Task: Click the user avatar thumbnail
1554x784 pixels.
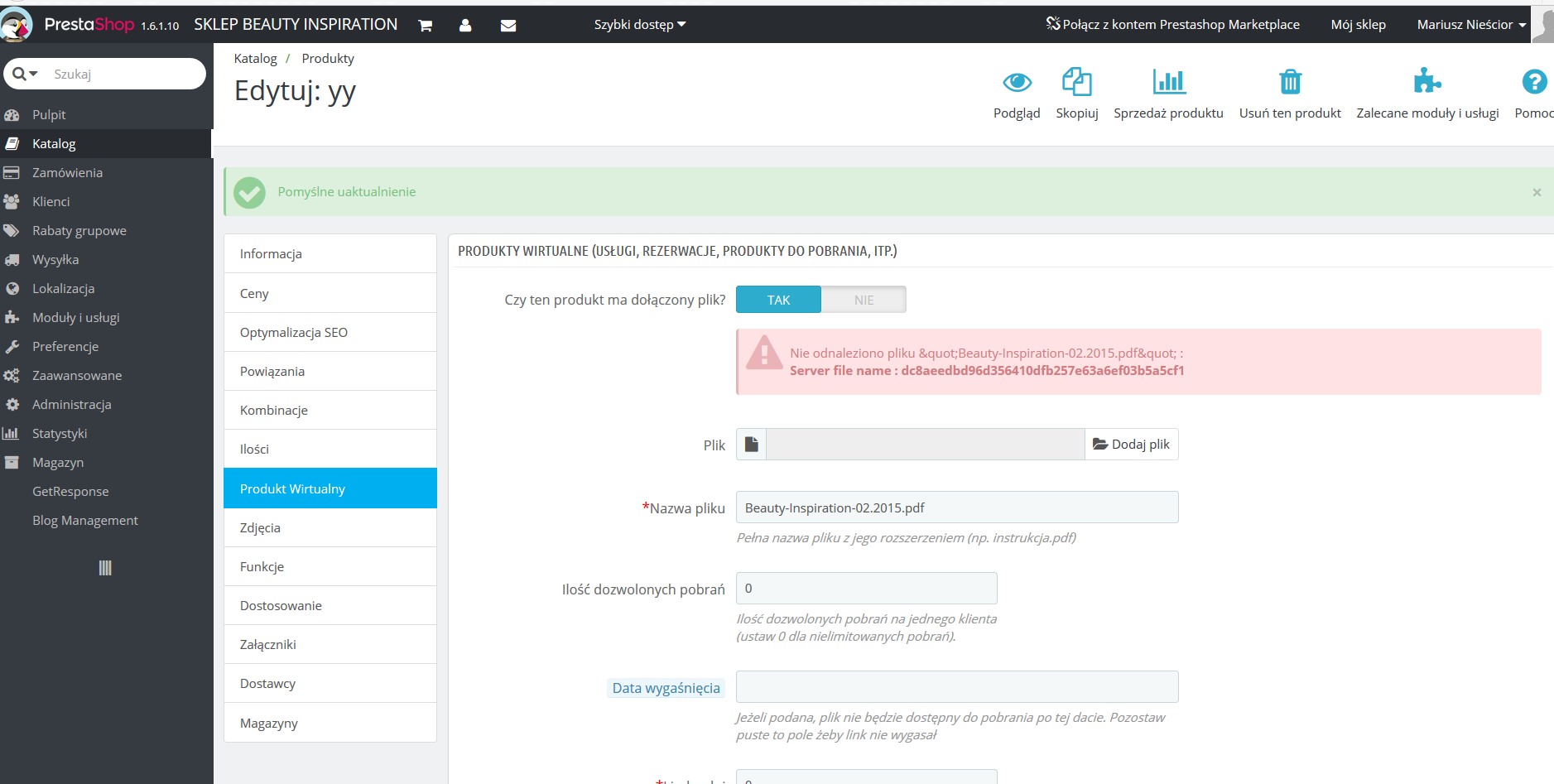Action: click(x=1543, y=24)
